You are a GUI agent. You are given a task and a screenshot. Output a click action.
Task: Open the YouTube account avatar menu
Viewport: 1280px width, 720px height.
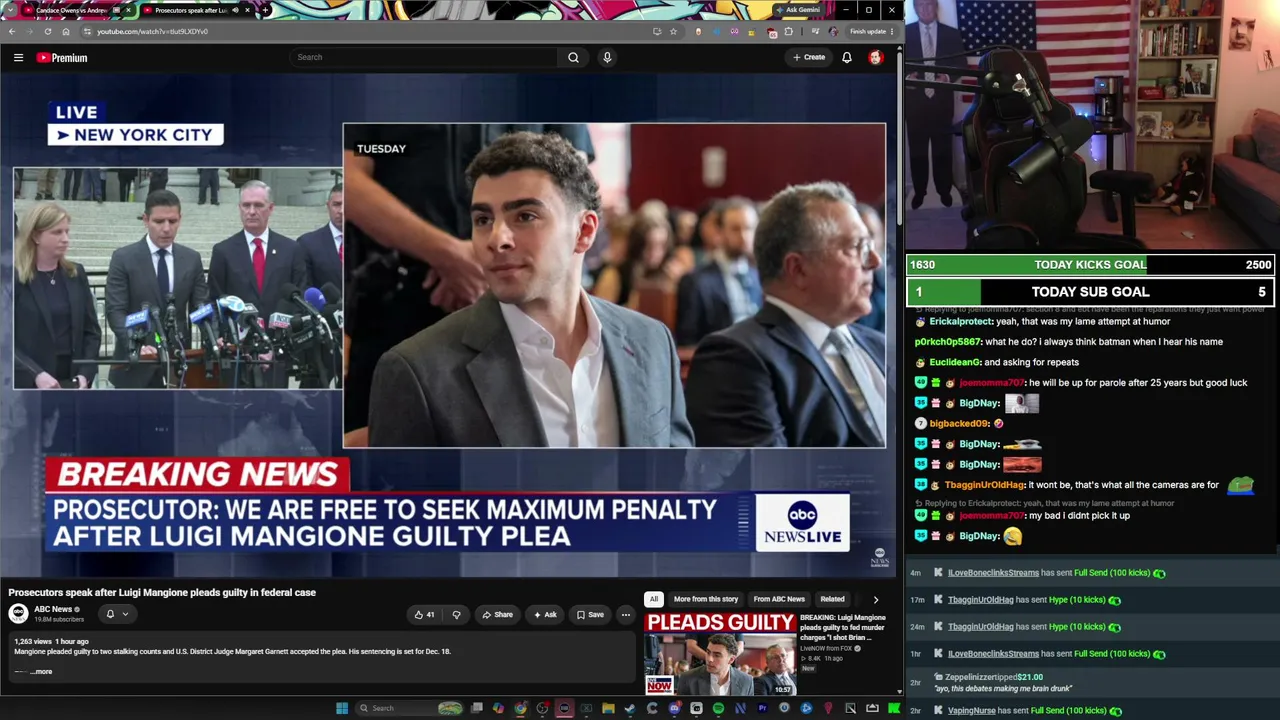pyautogui.click(x=876, y=57)
